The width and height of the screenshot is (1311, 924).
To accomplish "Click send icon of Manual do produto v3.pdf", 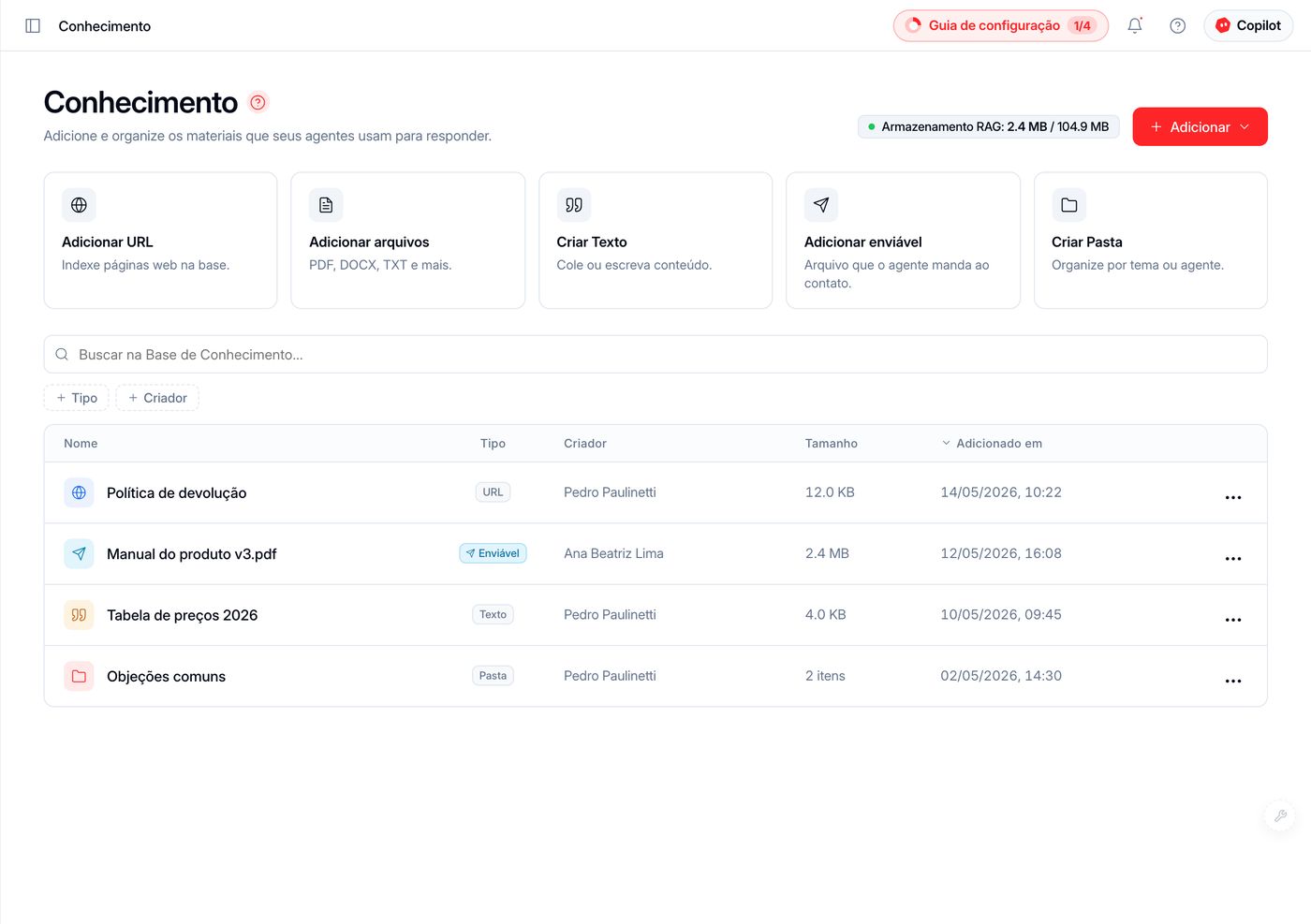I will (x=80, y=554).
